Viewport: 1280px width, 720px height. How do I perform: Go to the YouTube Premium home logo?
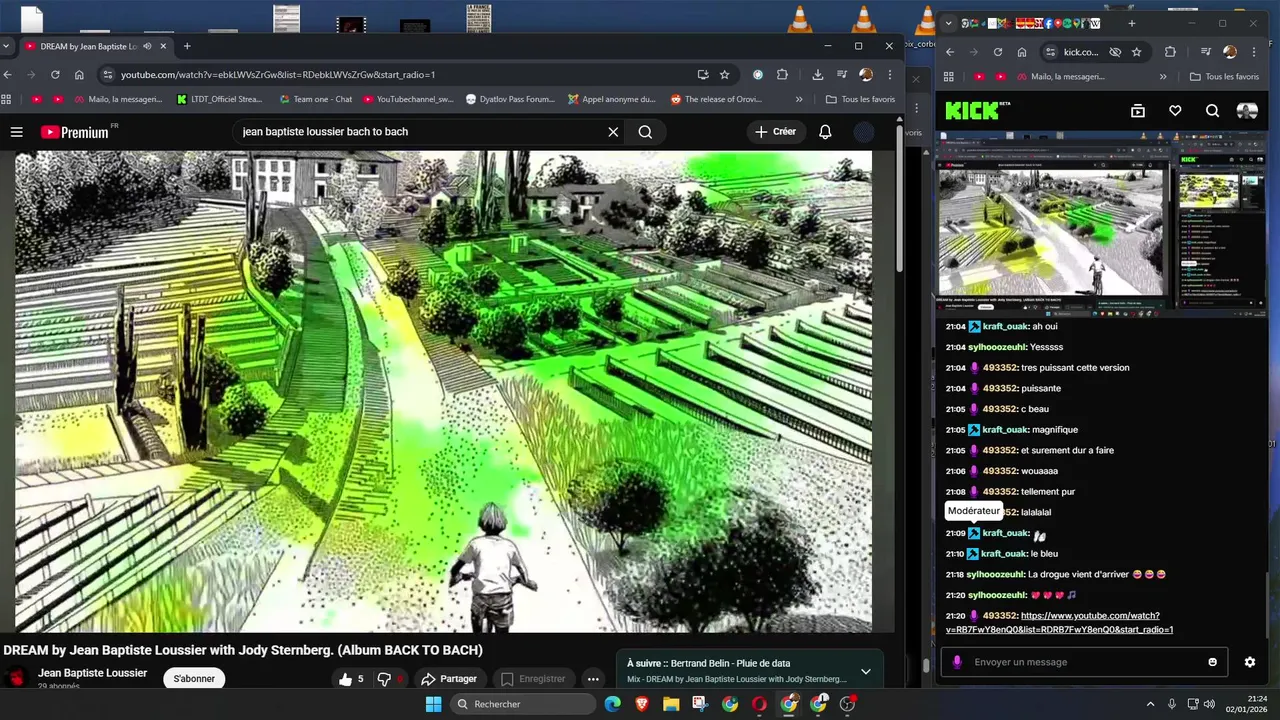[x=75, y=132]
